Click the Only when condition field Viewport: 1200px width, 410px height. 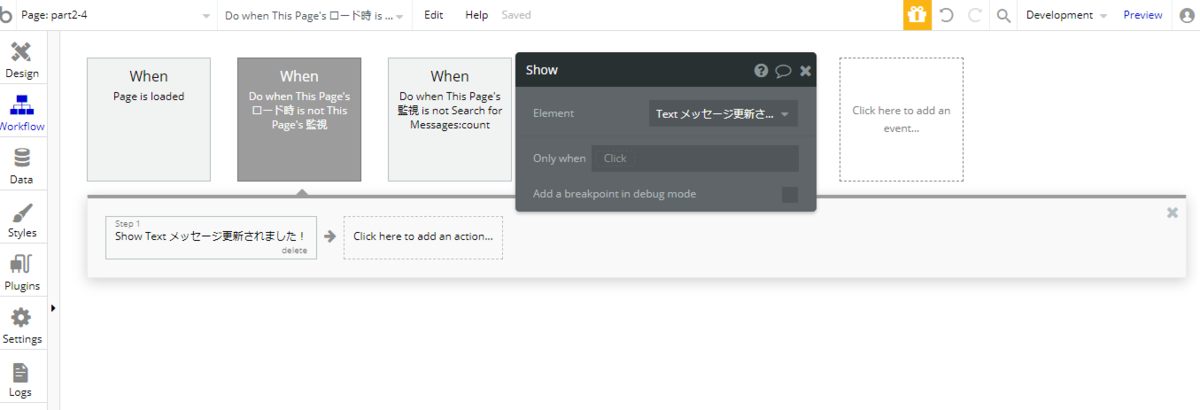click(695, 158)
